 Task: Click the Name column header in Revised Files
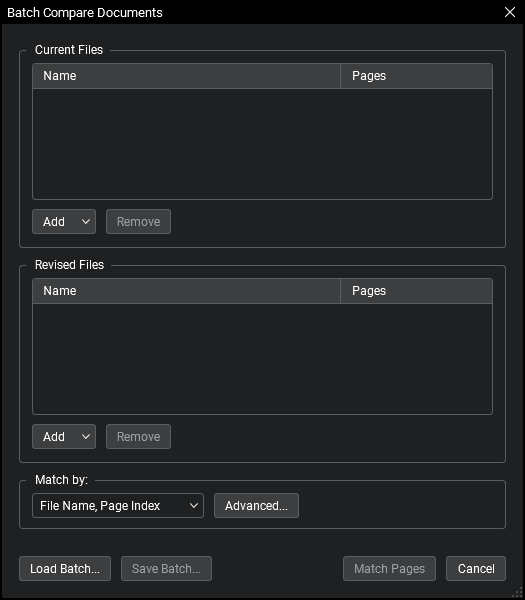point(186,291)
